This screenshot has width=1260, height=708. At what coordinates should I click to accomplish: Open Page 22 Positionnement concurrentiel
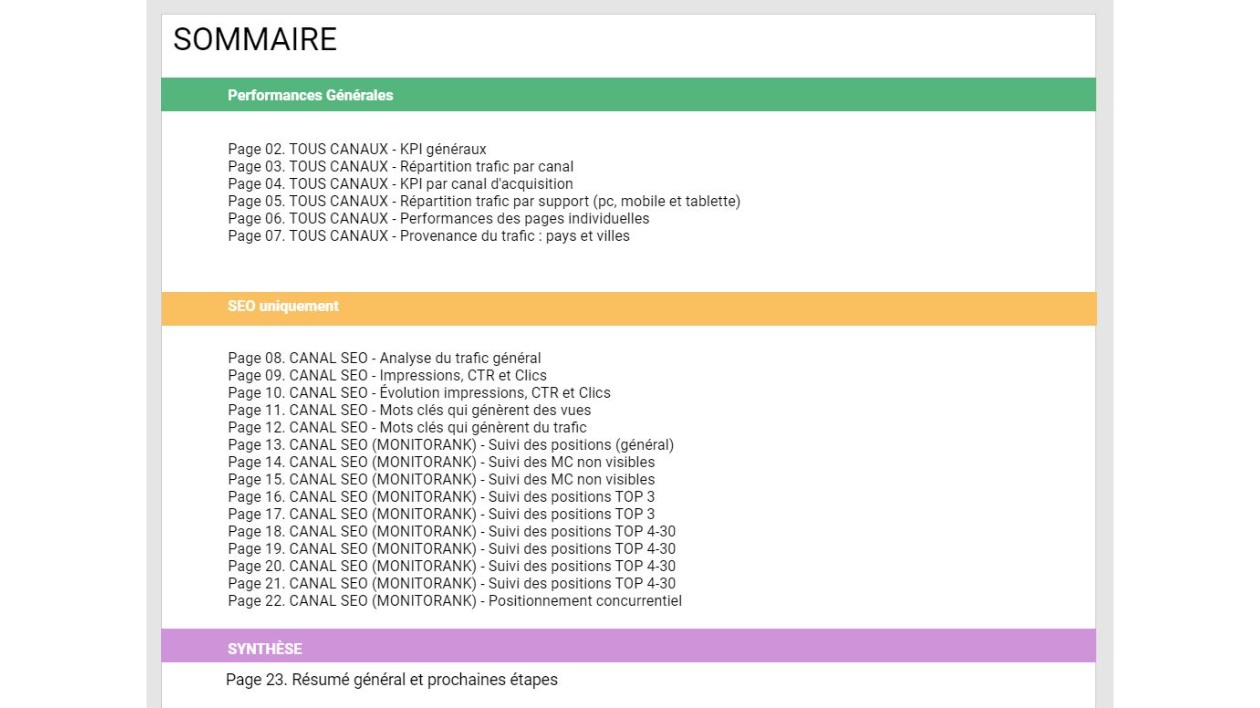point(455,601)
